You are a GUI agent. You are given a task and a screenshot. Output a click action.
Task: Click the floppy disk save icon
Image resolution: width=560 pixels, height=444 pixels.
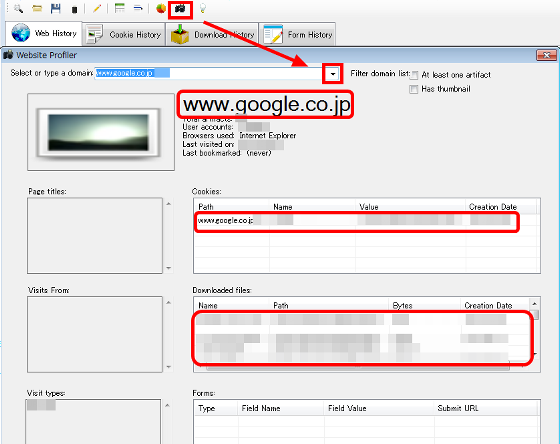[x=56, y=8]
